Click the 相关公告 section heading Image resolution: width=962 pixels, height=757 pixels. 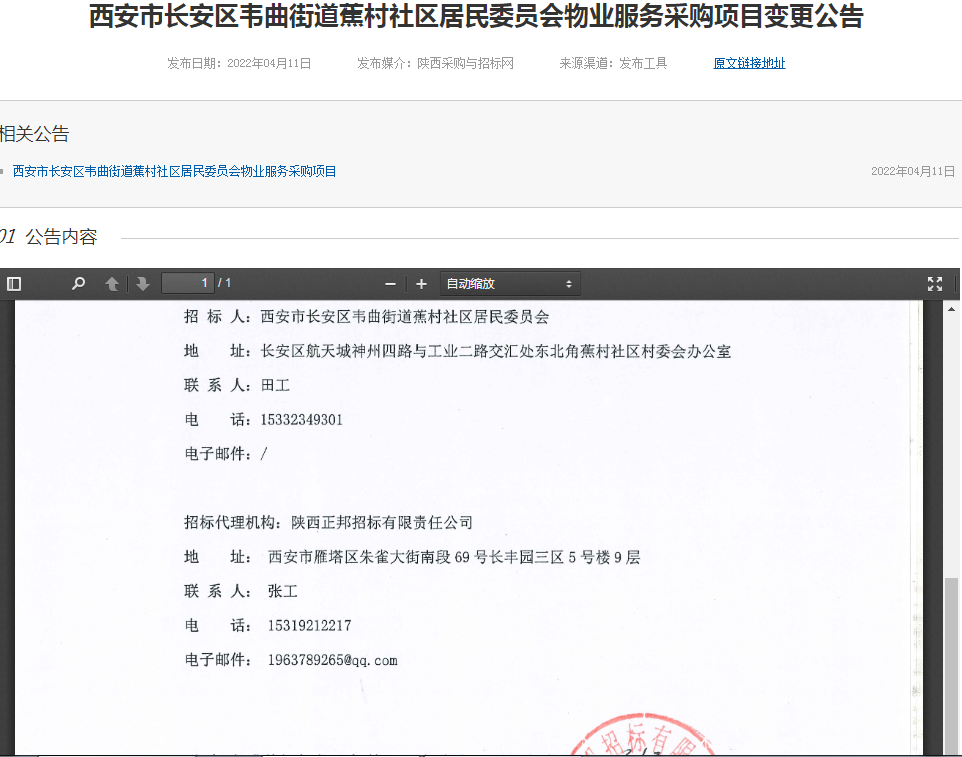click(35, 134)
